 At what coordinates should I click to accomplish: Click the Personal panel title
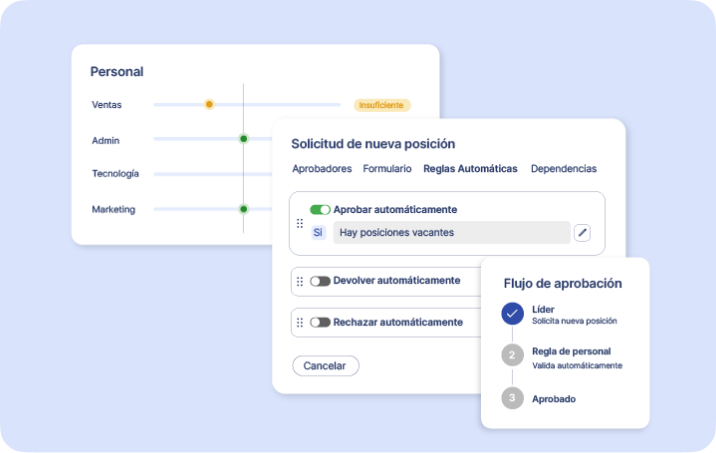point(117,72)
